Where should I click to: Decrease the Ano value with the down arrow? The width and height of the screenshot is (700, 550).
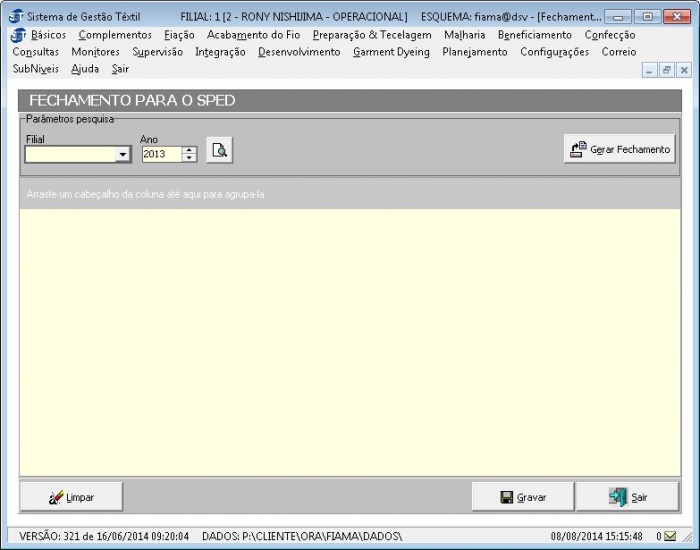click(189, 158)
